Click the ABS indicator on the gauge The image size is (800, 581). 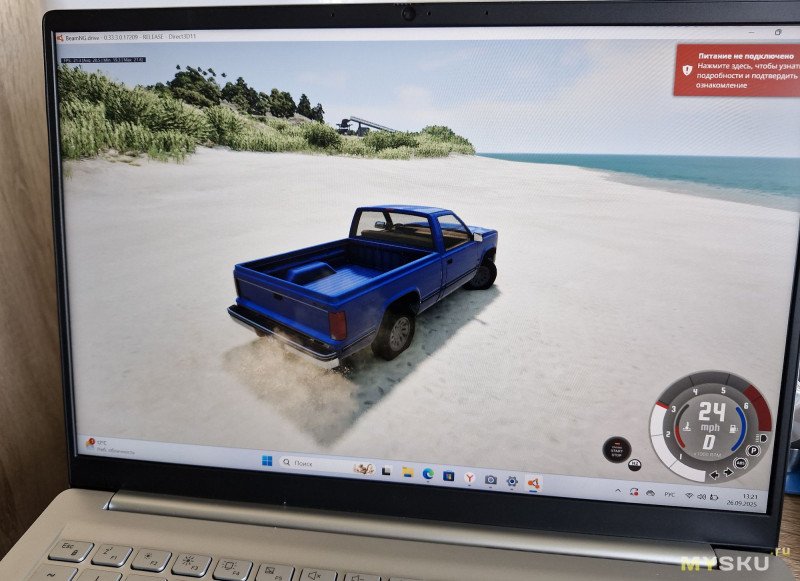point(740,464)
